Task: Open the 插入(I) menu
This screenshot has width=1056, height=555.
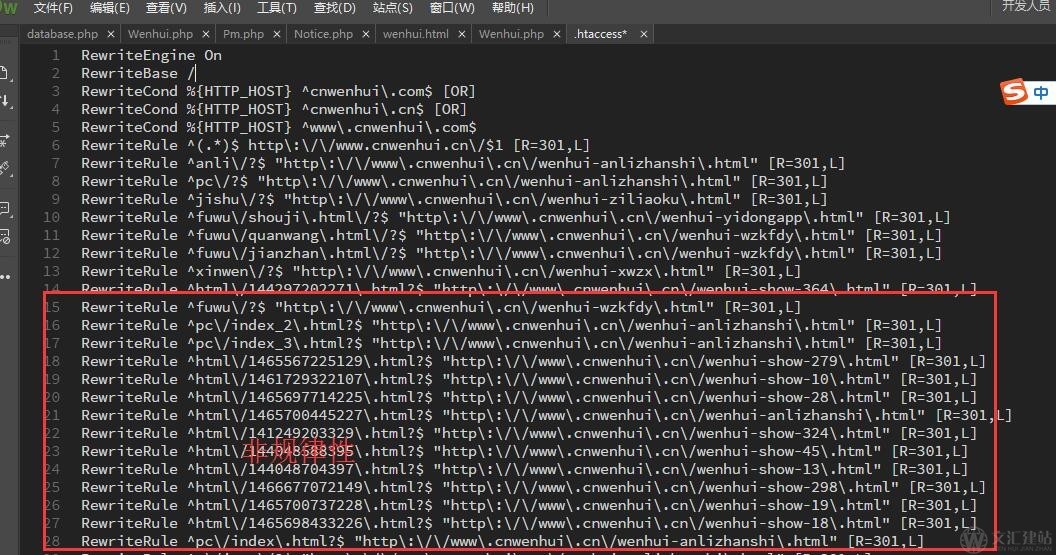Action: coord(222,8)
